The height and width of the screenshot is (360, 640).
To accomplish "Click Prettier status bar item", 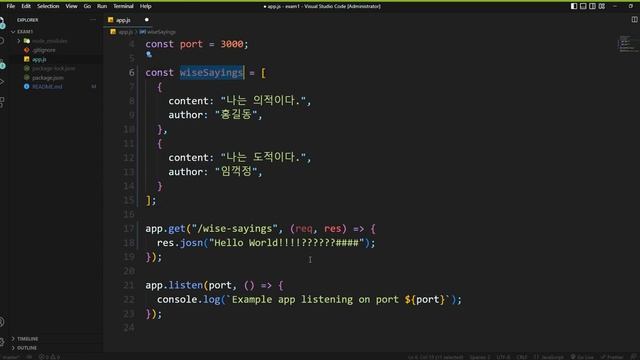I will [612, 357].
